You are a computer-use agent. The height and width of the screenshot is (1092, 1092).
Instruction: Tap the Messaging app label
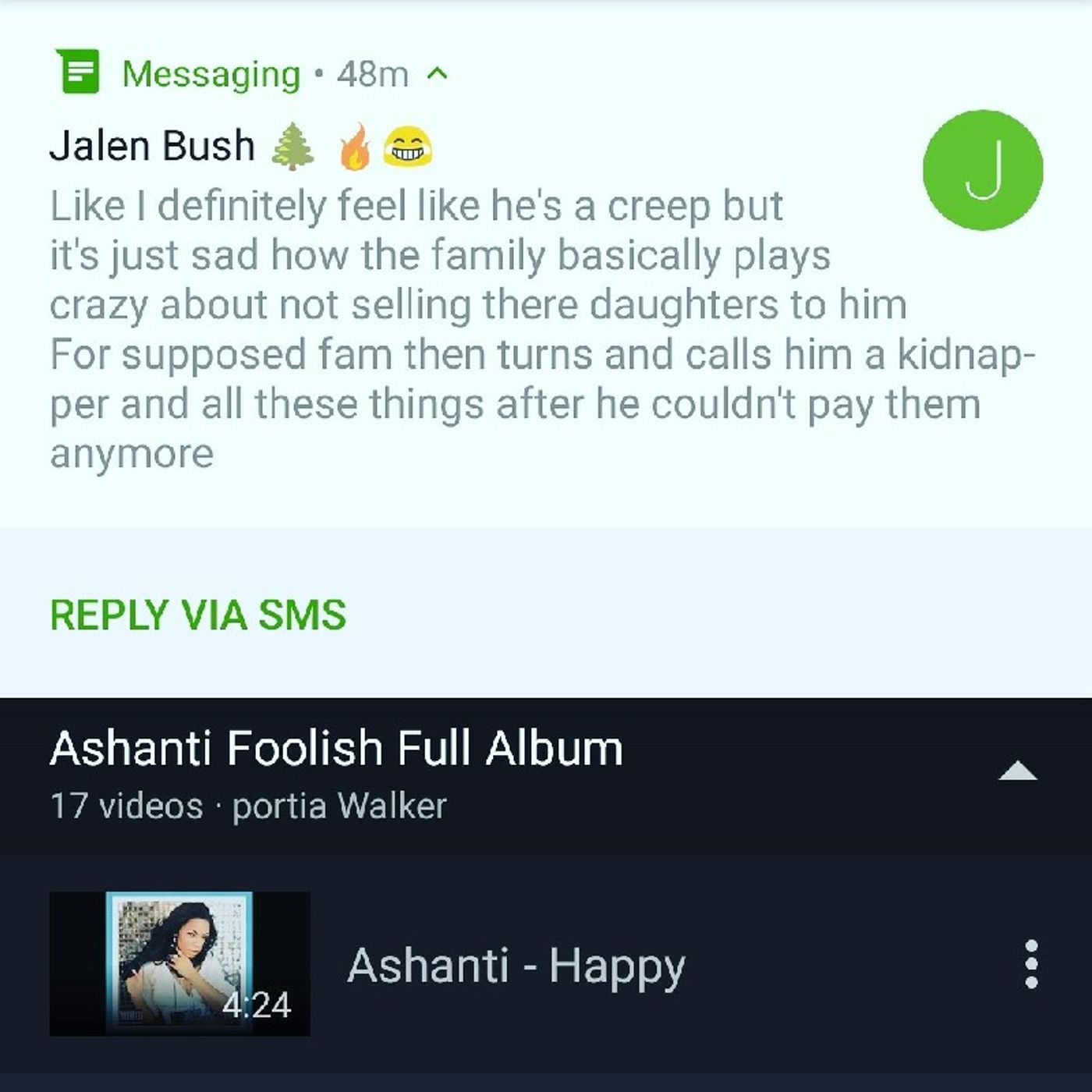pyautogui.click(x=211, y=75)
